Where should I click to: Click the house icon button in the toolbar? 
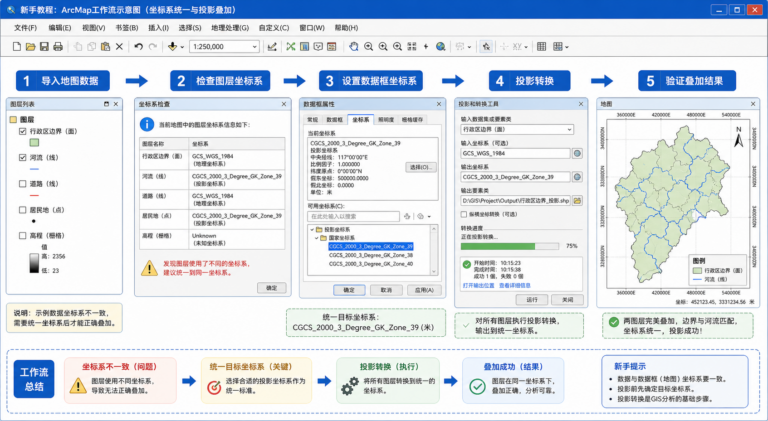click(x=486, y=47)
